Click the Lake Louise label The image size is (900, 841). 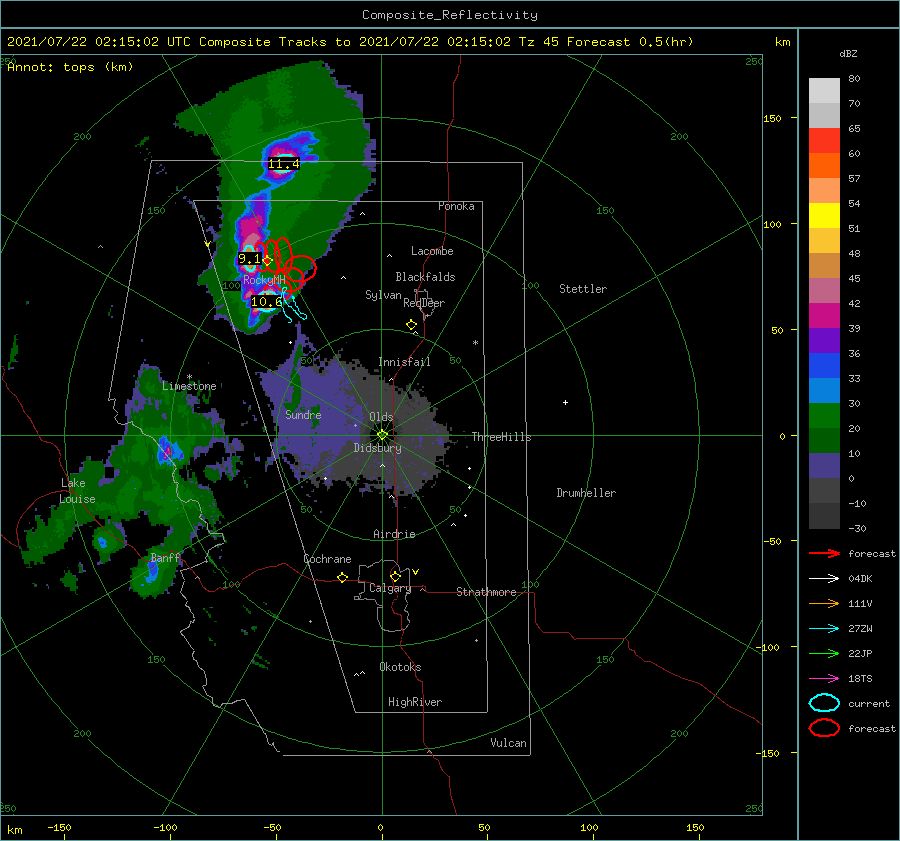(77, 491)
